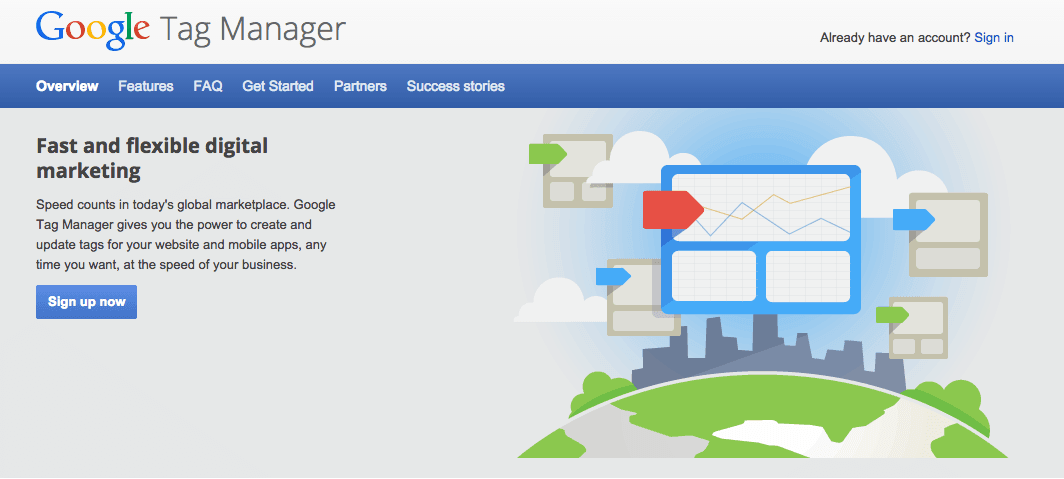View the Success stories tab

click(x=455, y=86)
